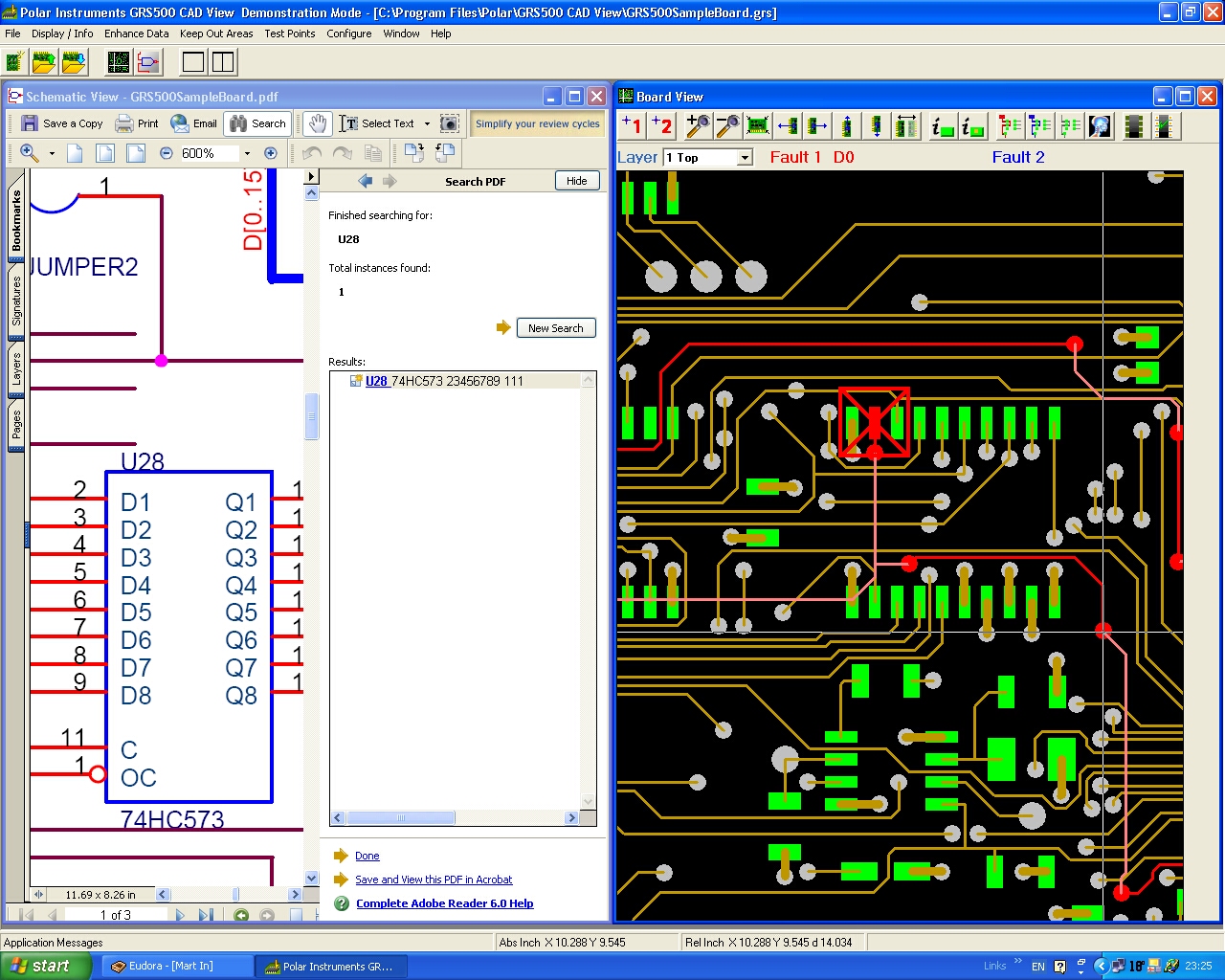Select the single window layout icon
This screenshot has width=1225, height=980.
tap(193, 62)
